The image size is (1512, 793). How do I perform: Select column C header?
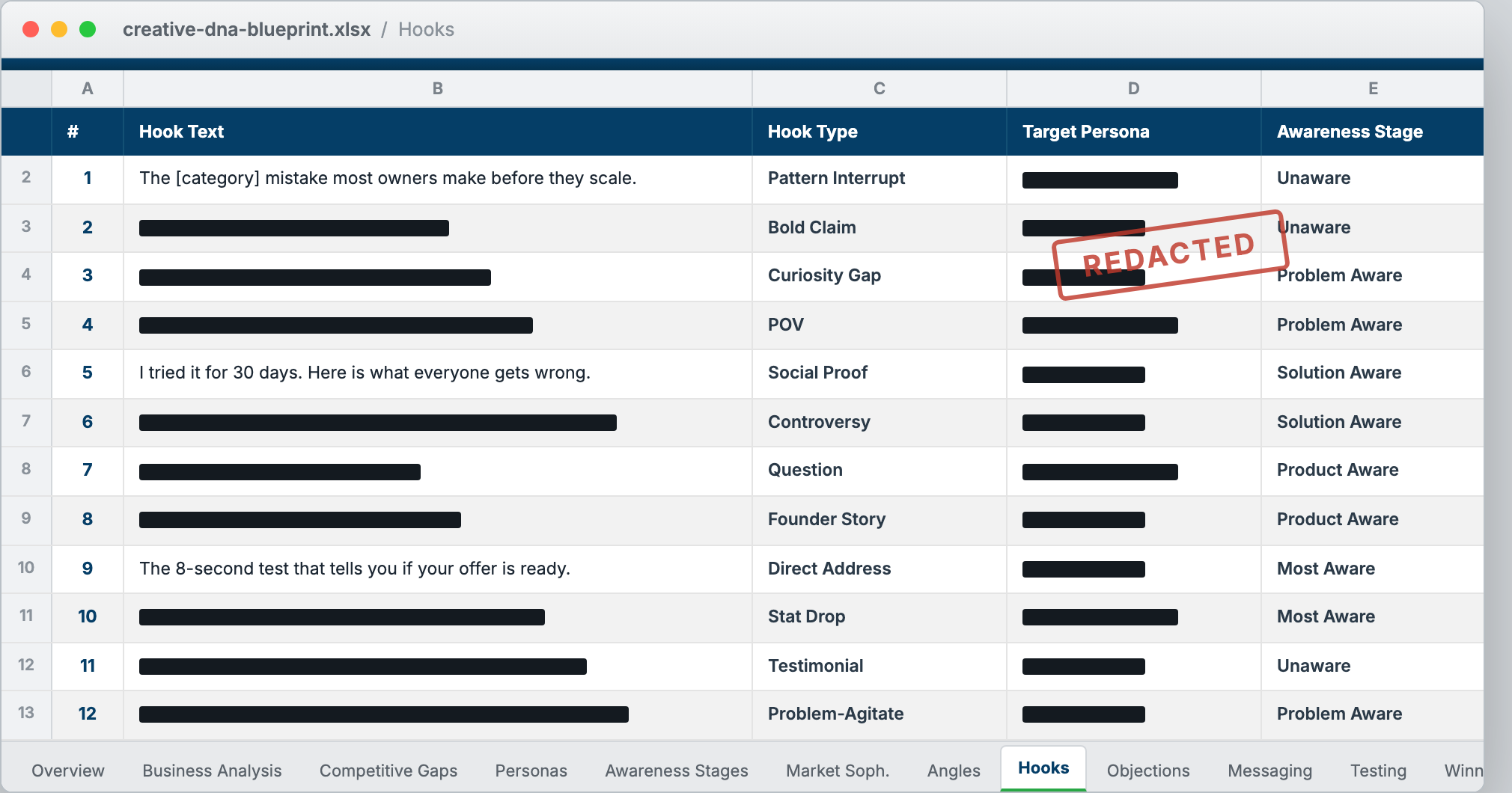point(880,88)
